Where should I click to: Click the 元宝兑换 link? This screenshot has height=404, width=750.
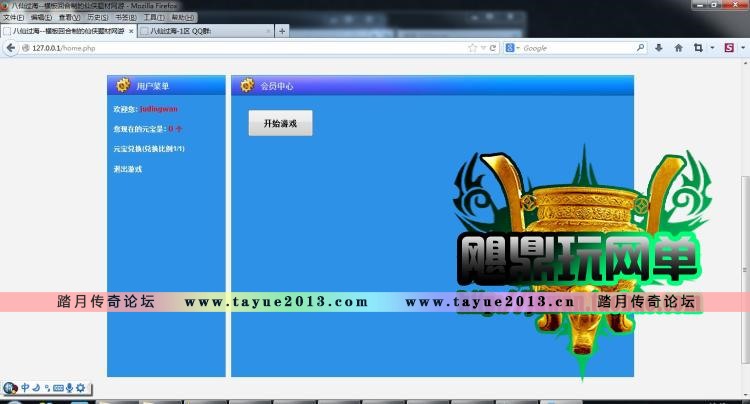coord(149,149)
